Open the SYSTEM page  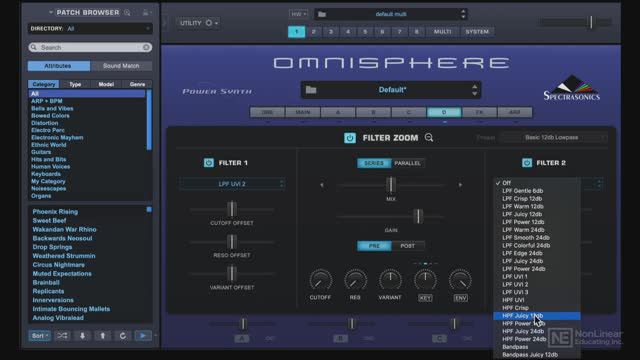point(477,31)
